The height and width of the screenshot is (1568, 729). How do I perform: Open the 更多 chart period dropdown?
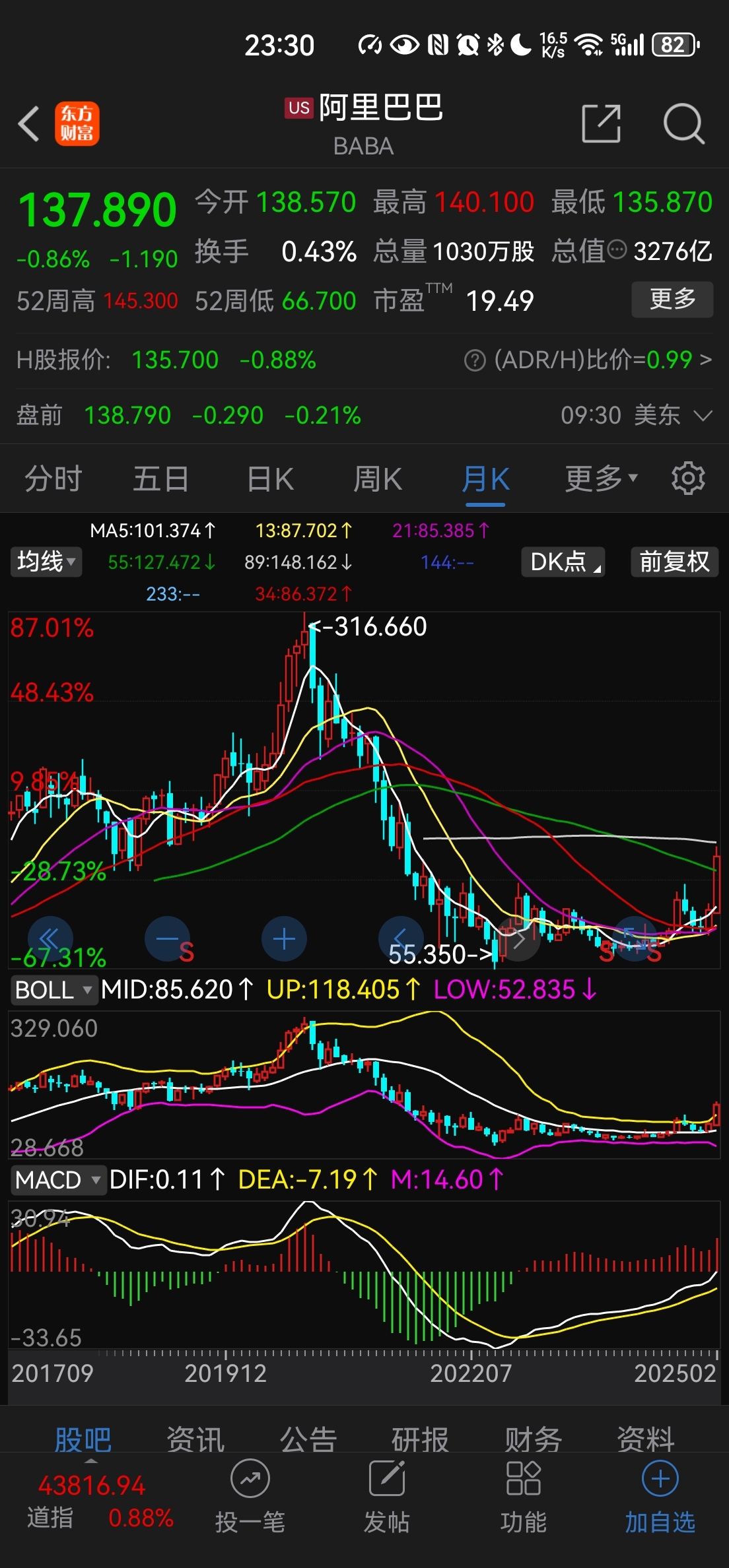point(601,478)
